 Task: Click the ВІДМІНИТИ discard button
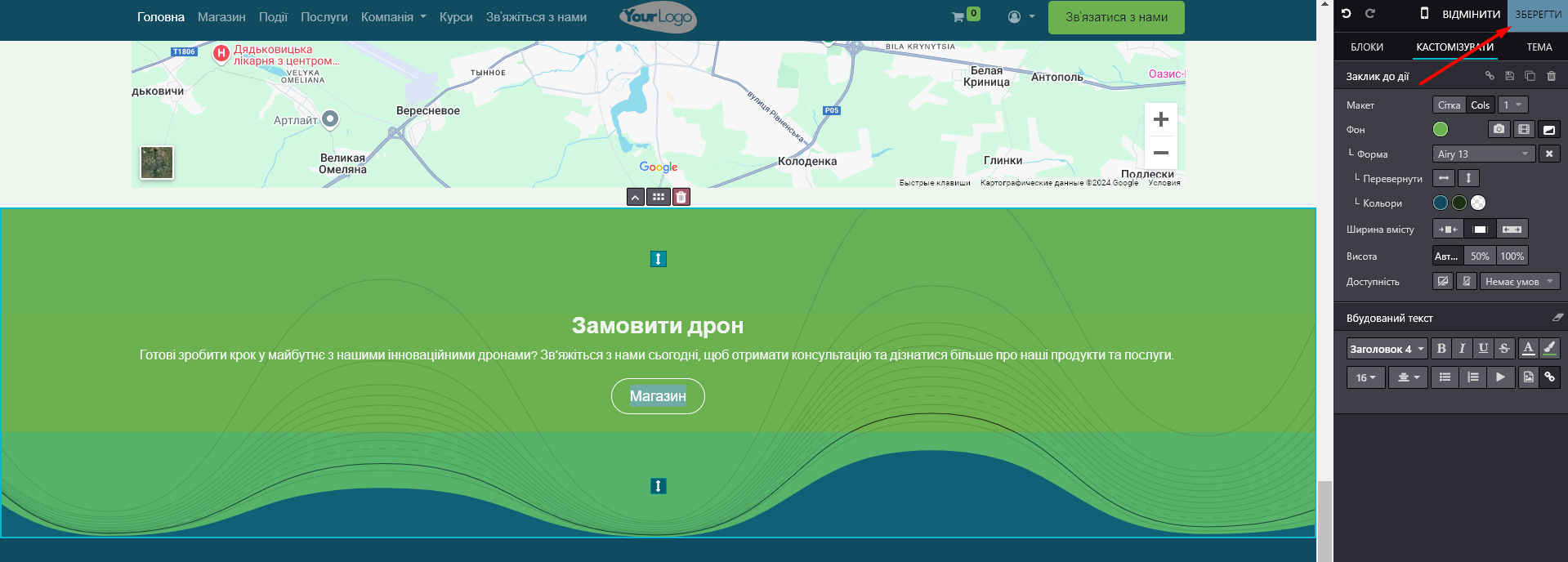[x=1471, y=15]
